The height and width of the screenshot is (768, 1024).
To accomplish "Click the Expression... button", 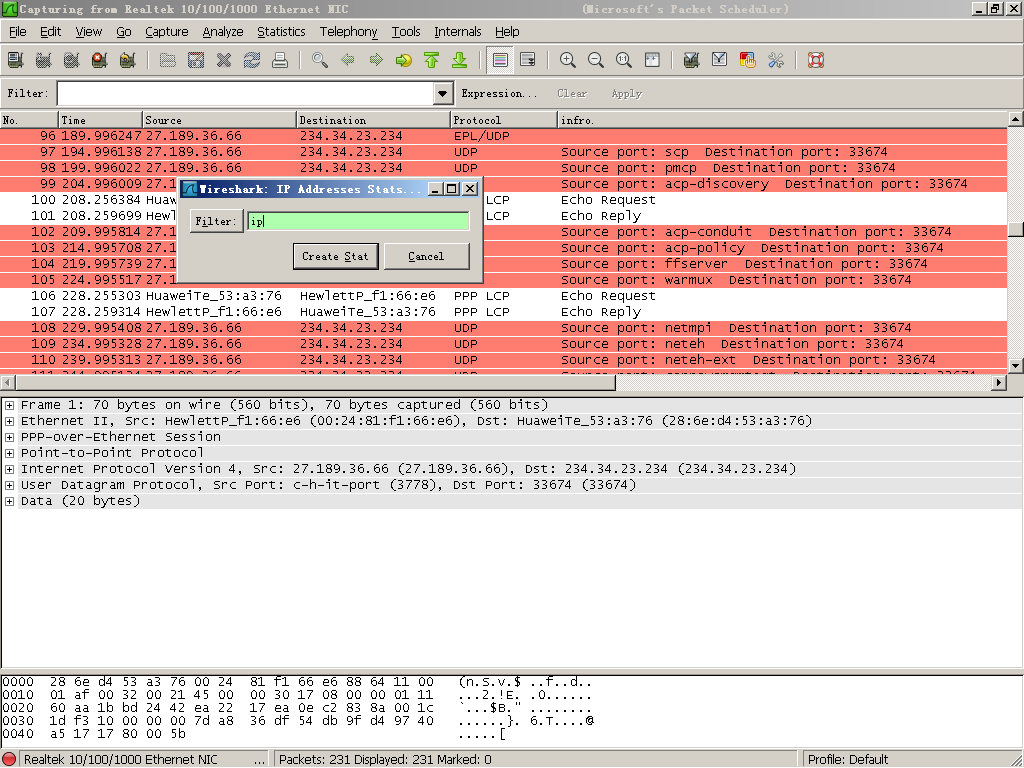I will click(500, 93).
